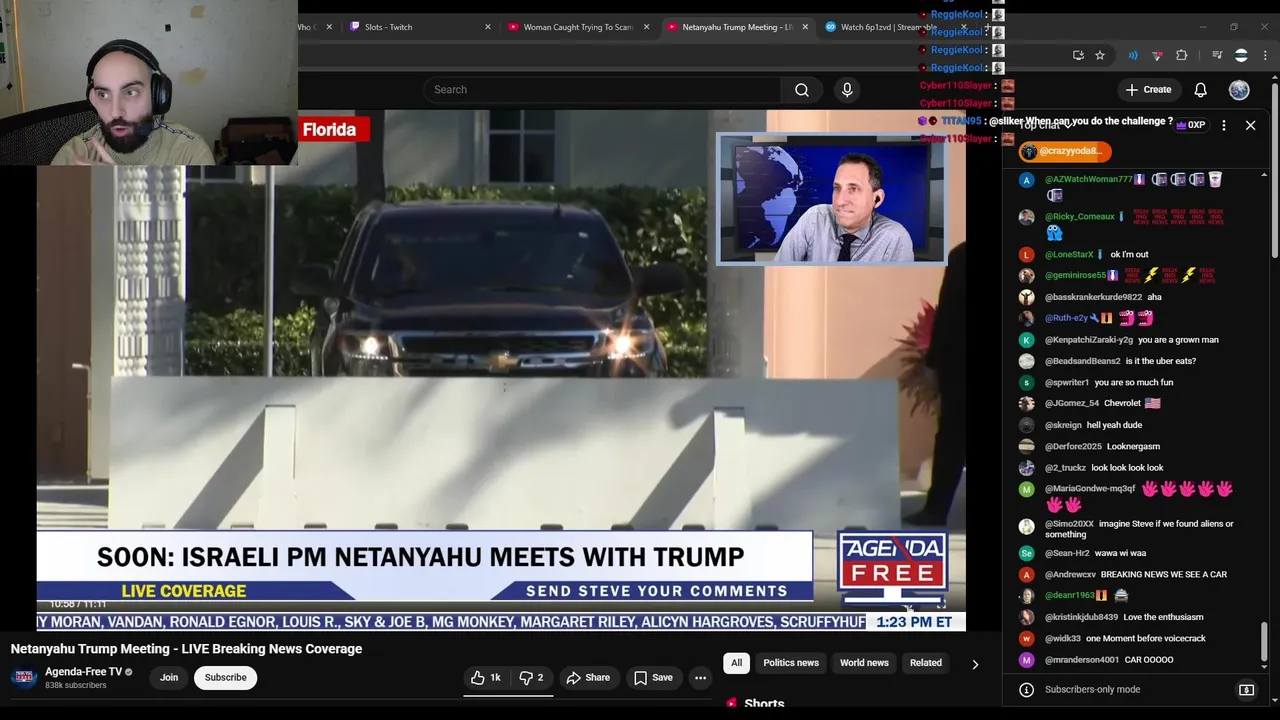The width and height of the screenshot is (1280, 720).
Task: Click the @LoneStarX chat avatar
Action: coord(1026,254)
